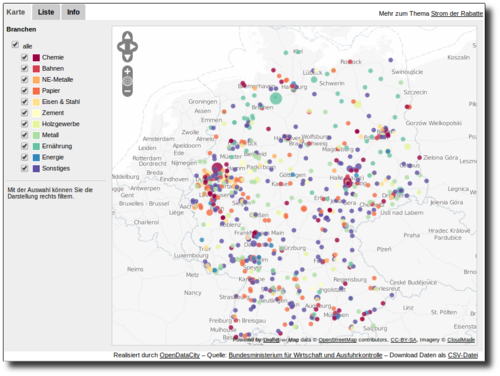Zoom in with the plus button
This screenshot has height=376, width=500.
click(127, 71)
